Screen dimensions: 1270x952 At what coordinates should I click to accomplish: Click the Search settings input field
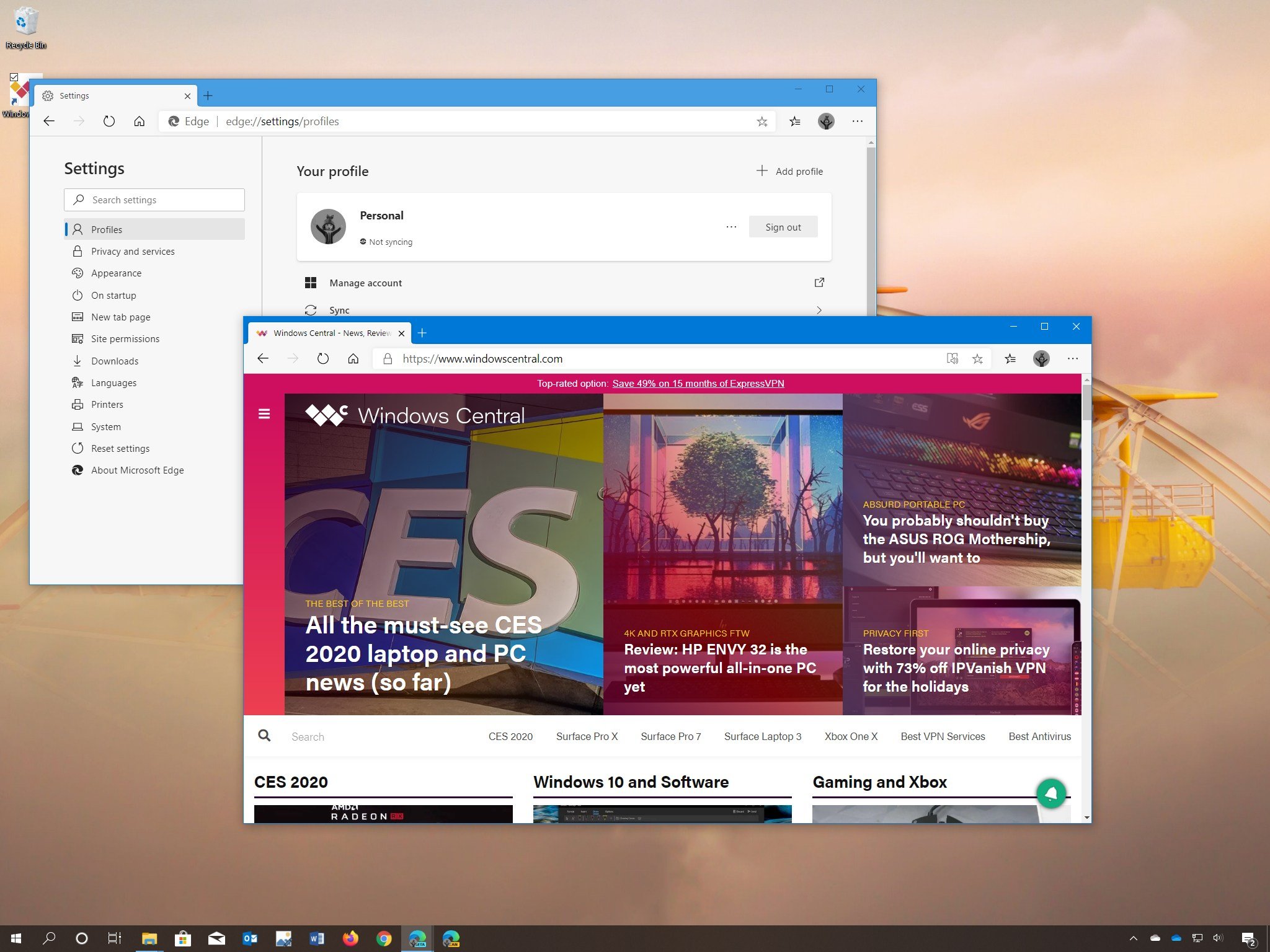point(155,199)
